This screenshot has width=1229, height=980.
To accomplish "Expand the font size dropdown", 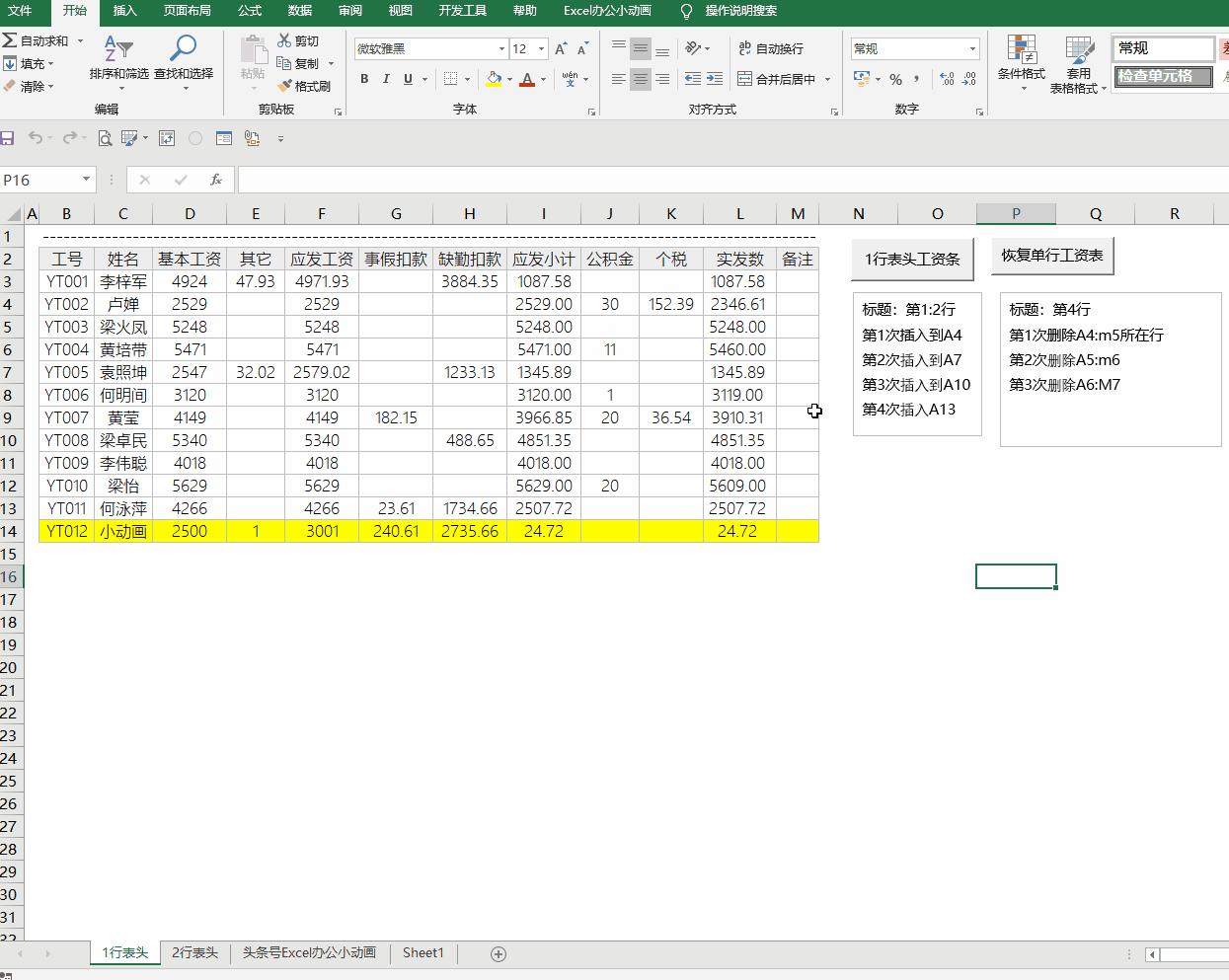I will [x=541, y=48].
